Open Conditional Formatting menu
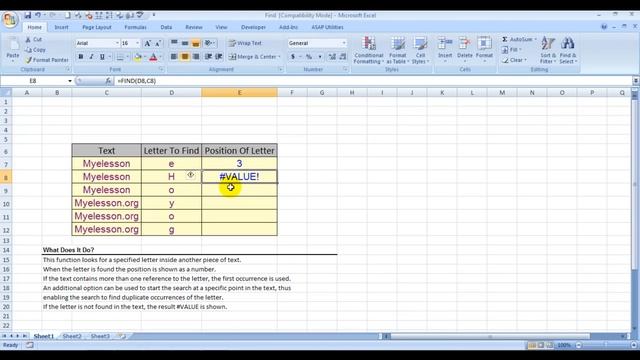The width and height of the screenshot is (640, 360). coord(369,50)
